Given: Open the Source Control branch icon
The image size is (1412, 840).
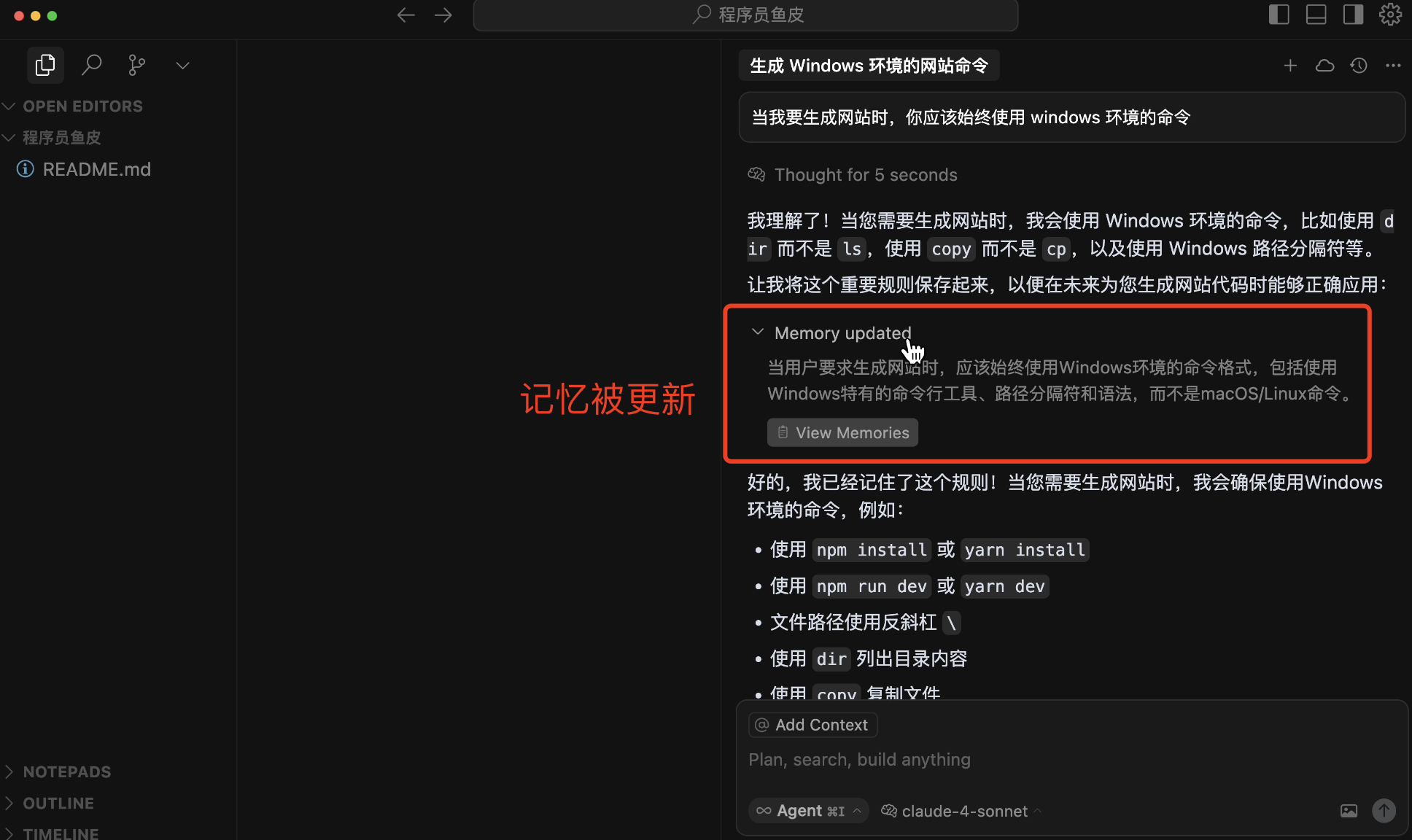Looking at the screenshot, I should (x=136, y=66).
